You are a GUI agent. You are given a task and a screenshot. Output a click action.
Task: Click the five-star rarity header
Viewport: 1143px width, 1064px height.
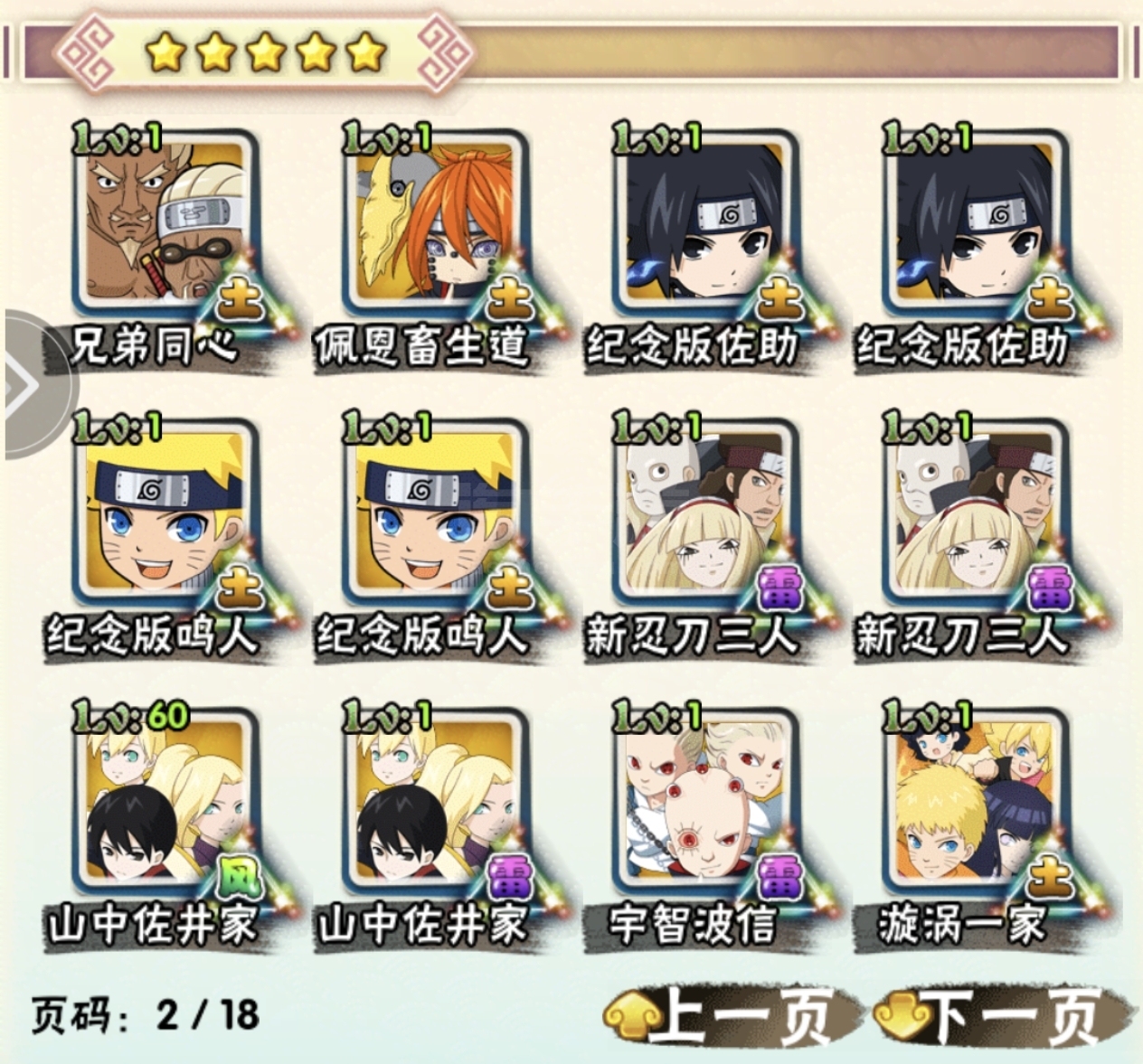pyautogui.click(x=265, y=52)
